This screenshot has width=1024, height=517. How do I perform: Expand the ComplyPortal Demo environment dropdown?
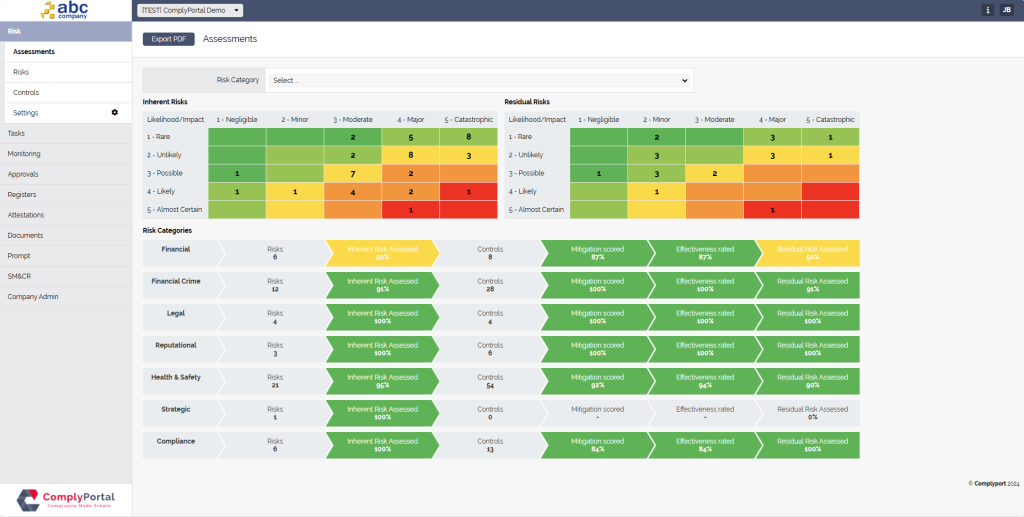[190, 10]
